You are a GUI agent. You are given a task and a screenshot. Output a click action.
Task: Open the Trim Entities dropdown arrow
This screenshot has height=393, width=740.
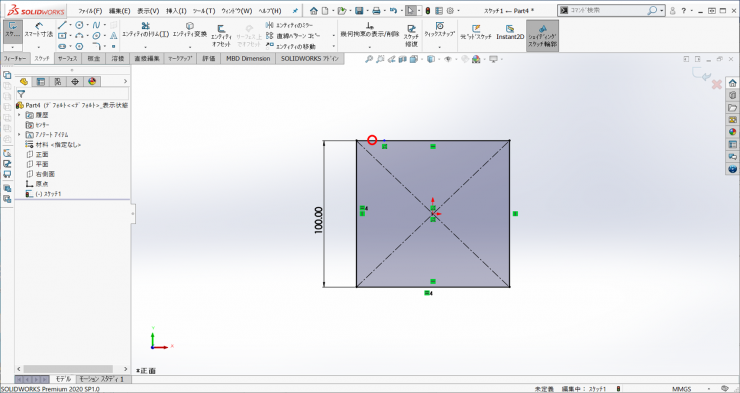(145, 47)
